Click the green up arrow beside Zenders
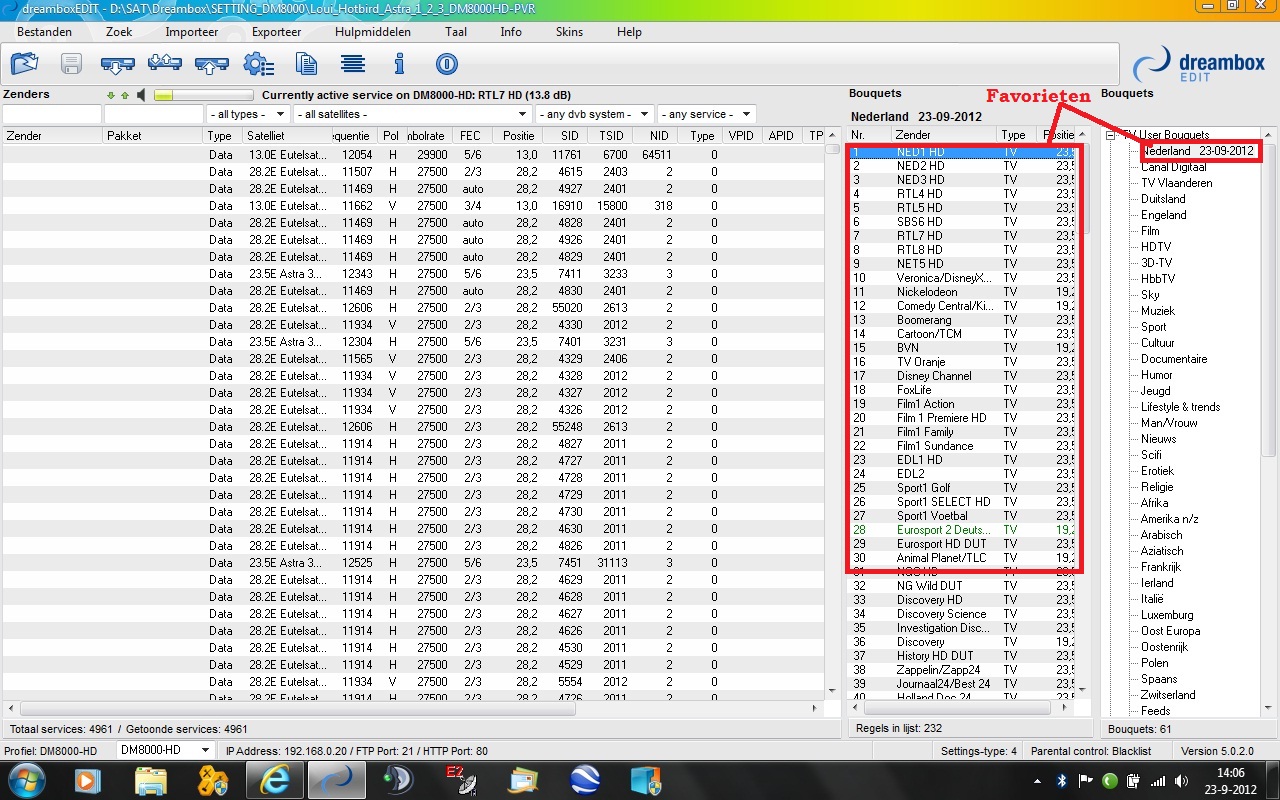1280x800 pixels. point(125,96)
